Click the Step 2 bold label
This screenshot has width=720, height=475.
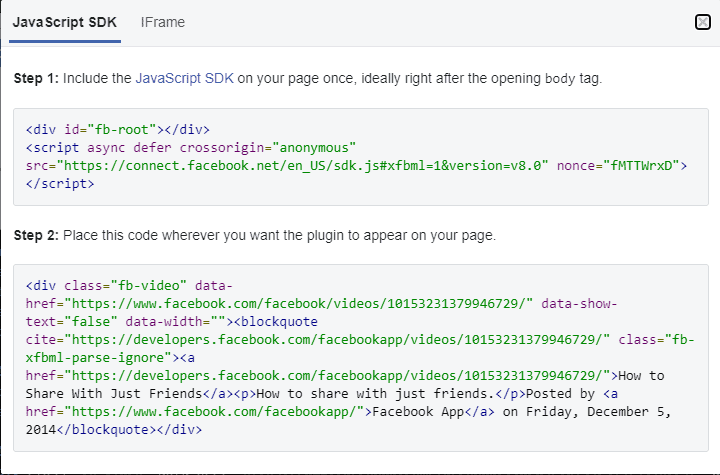pos(36,236)
